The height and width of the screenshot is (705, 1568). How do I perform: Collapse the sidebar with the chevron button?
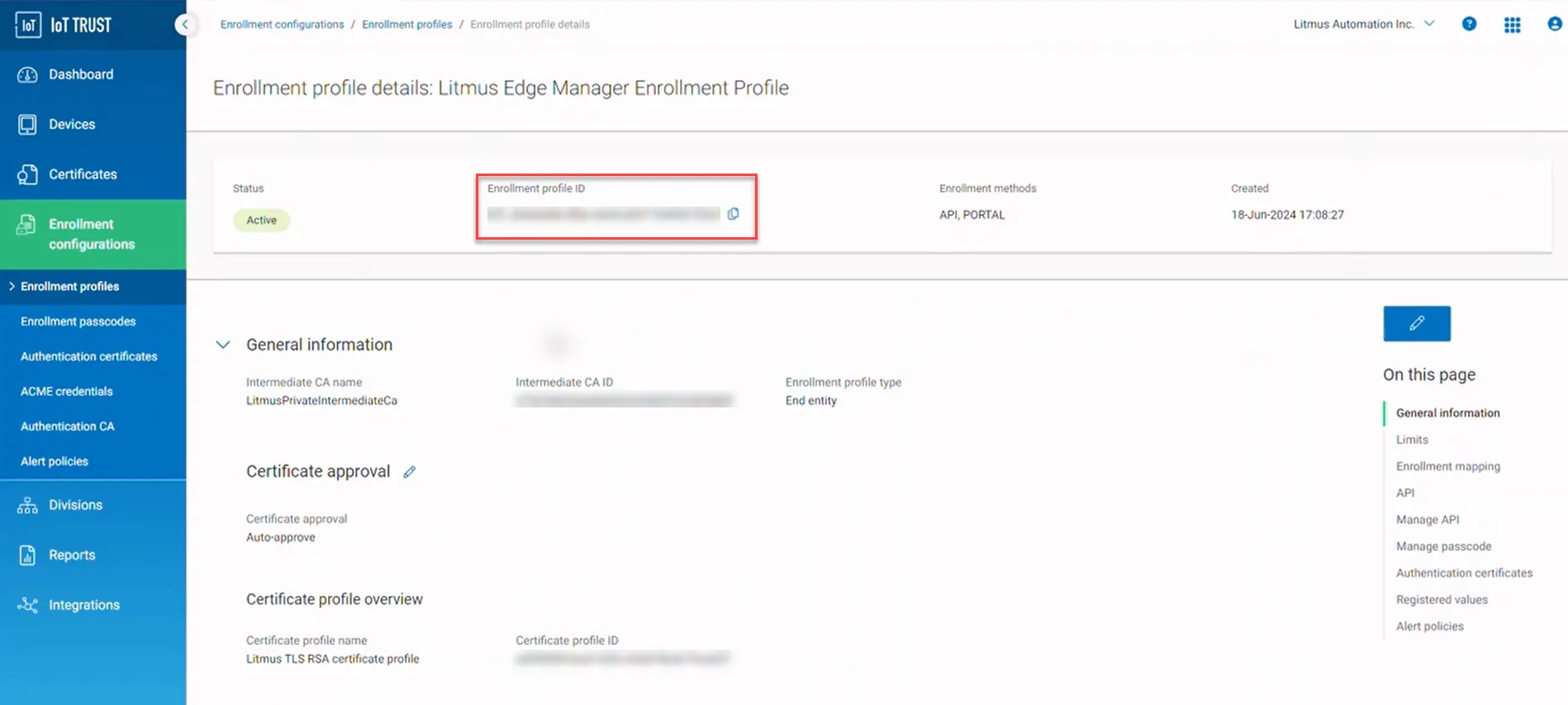click(x=185, y=25)
